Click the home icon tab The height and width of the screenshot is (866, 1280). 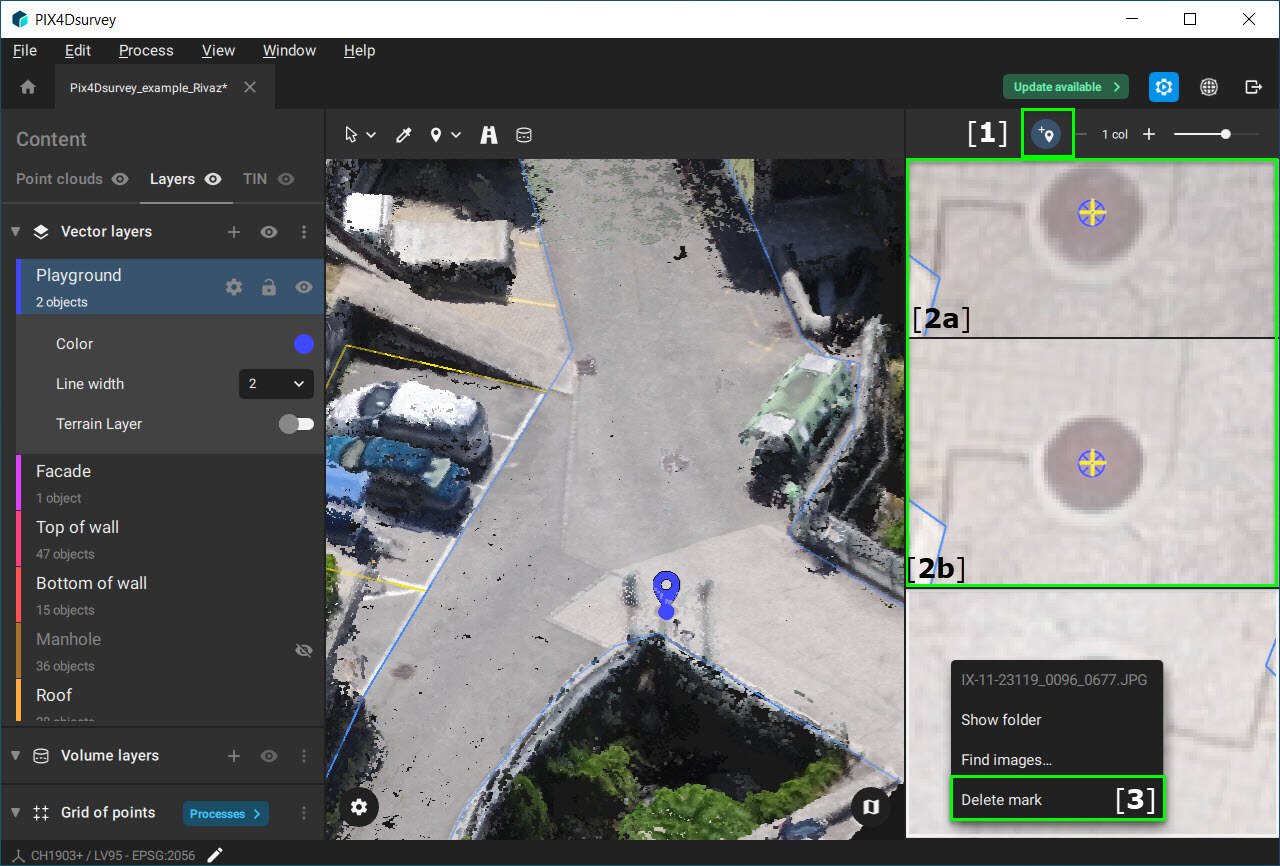click(x=28, y=87)
